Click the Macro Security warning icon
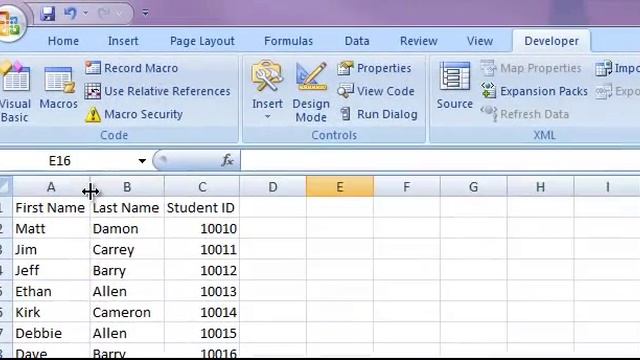Viewport: 640px width, 360px height. (93, 115)
